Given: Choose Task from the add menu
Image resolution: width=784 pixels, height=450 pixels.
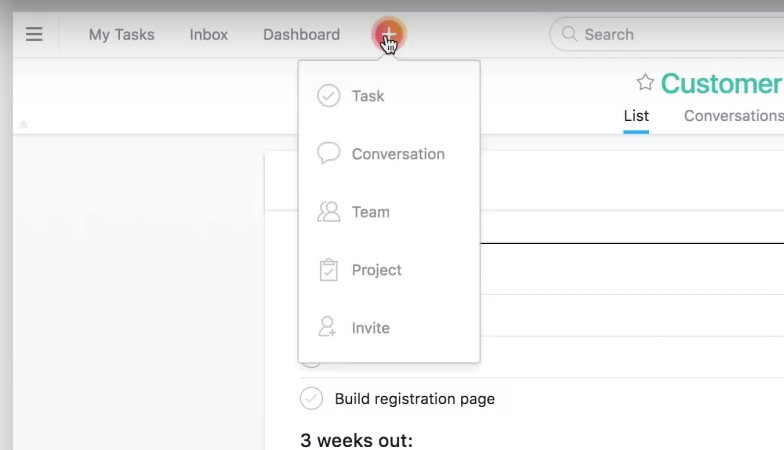Looking at the screenshot, I should click(389, 96).
